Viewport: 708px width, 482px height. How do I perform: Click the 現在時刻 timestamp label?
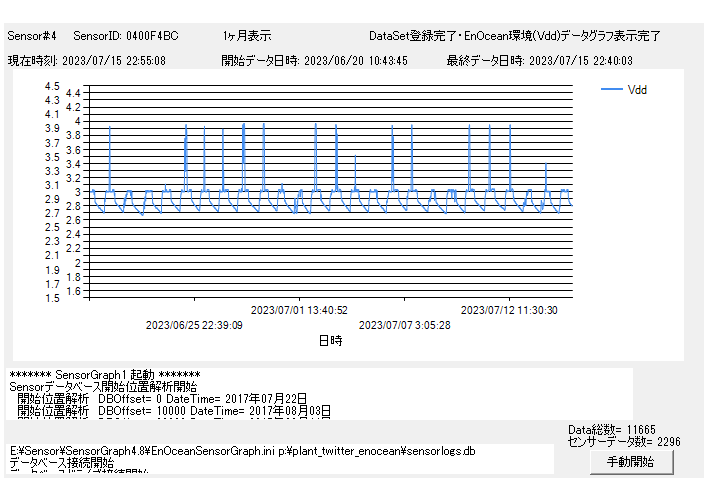pos(87,60)
